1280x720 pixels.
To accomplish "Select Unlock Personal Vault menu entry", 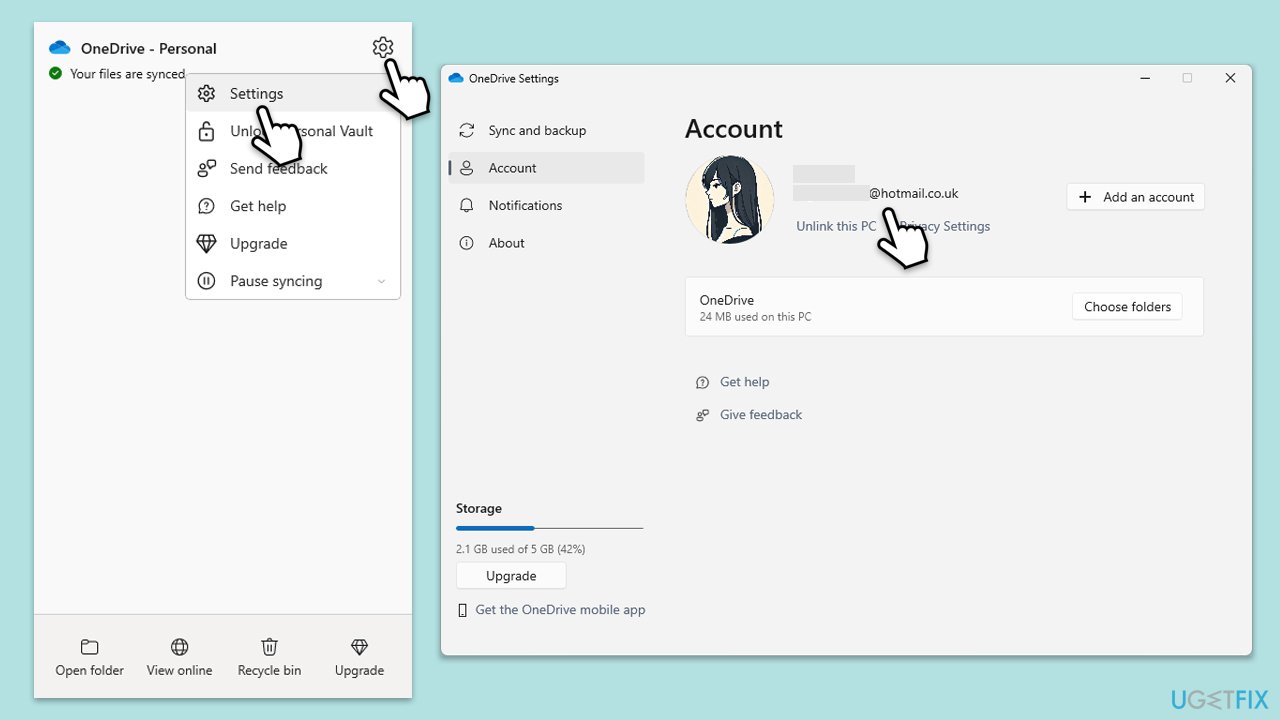I will point(293,131).
